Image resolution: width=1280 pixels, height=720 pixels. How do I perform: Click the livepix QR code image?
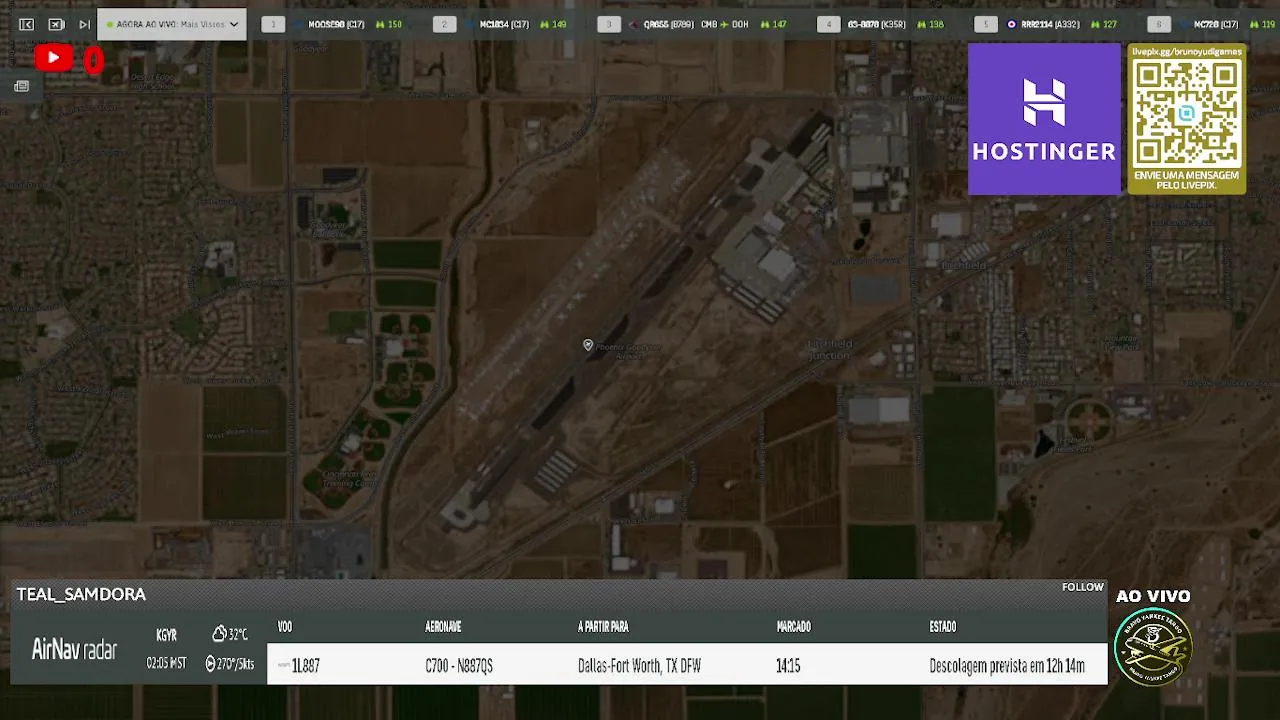(x=1186, y=113)
